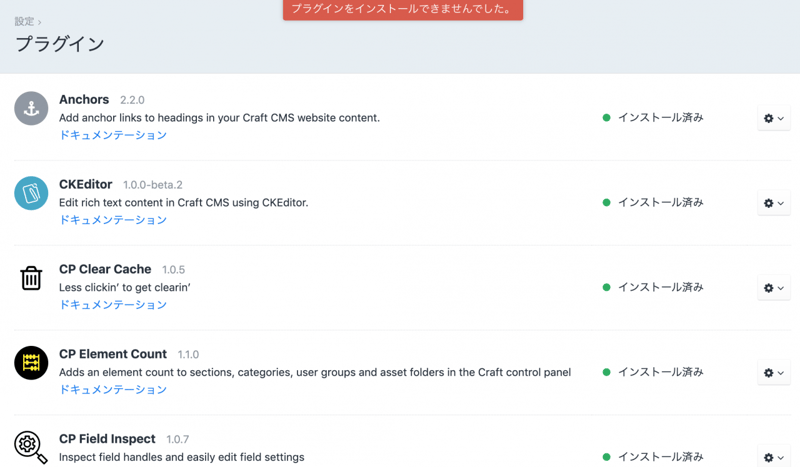Open the CKEditor gear settings menu
Viewport: 800px width, 467px height.
[773, 203]
